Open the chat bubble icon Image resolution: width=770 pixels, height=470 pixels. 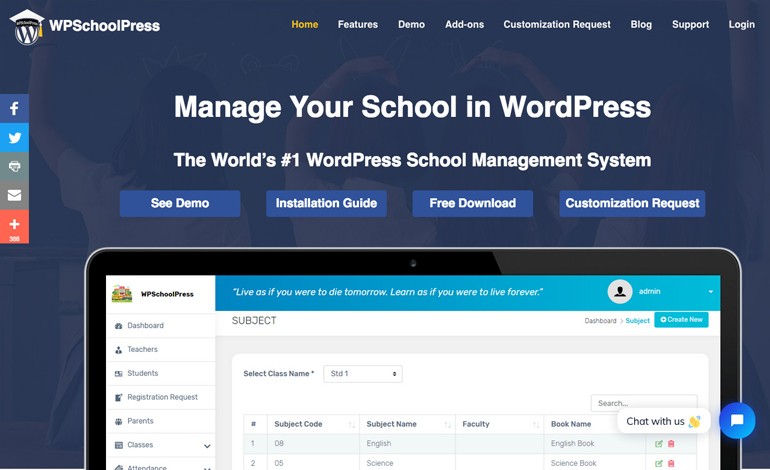[737, 420]
